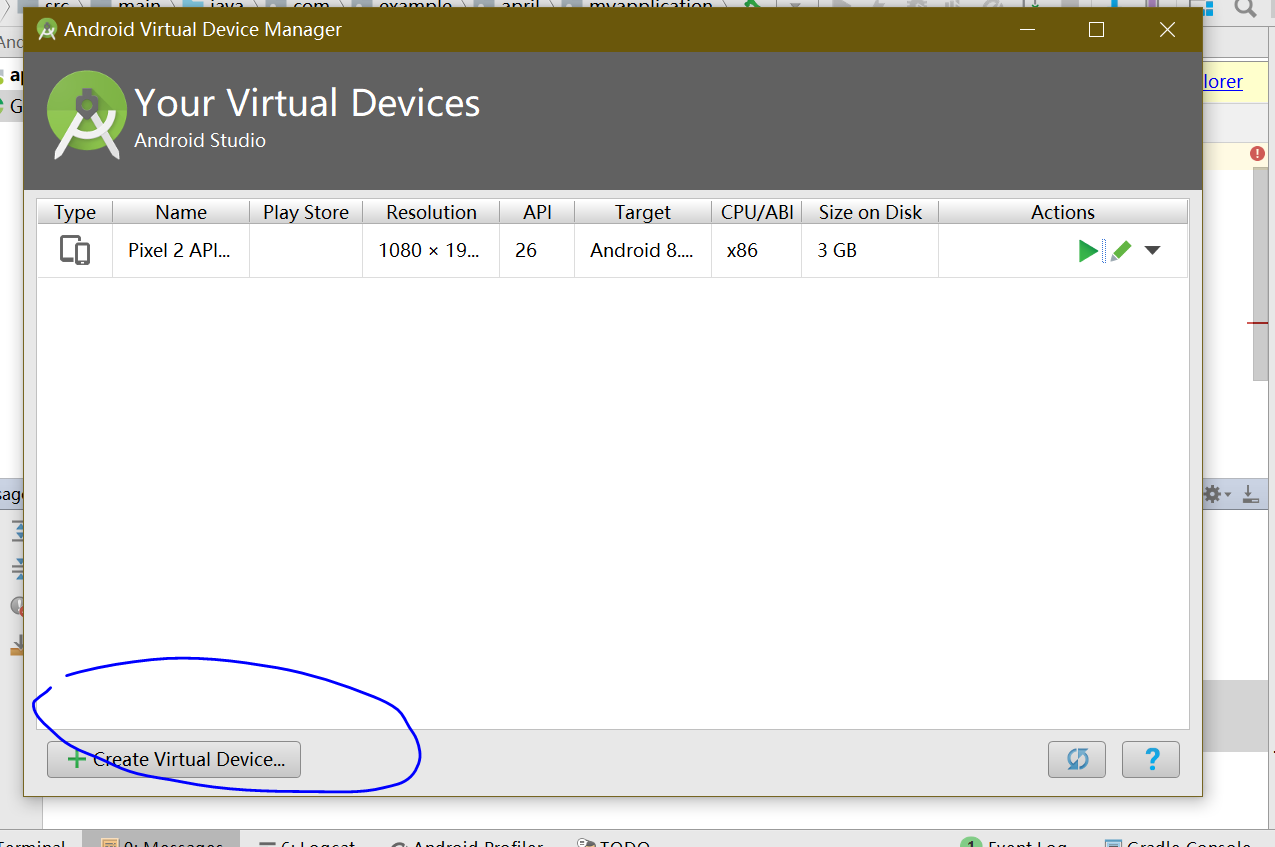Click the Actions column header
This screenshot has height=847, width=1275.
1063,212
